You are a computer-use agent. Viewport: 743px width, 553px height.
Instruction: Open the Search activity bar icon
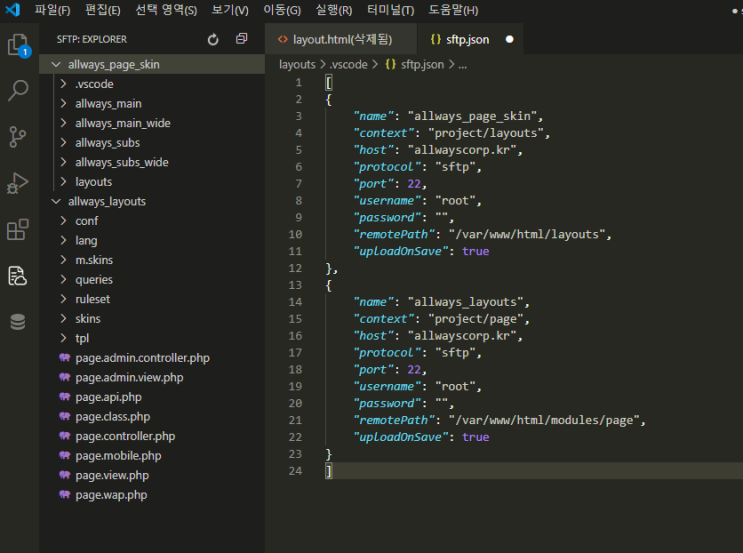point(18,90)
